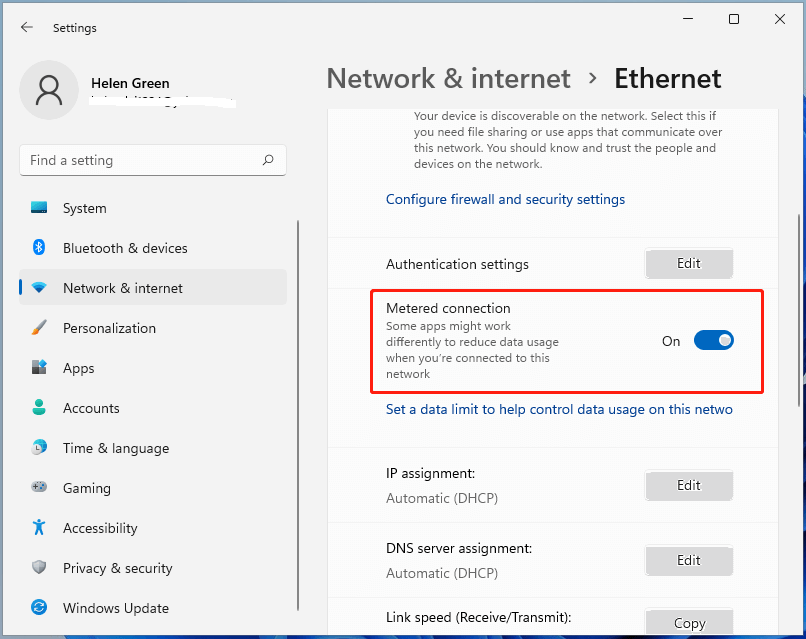The height and width of the screenshot is (639, 806).
Task: Click the search magnifier icon
Action: (x=268, y=160)
